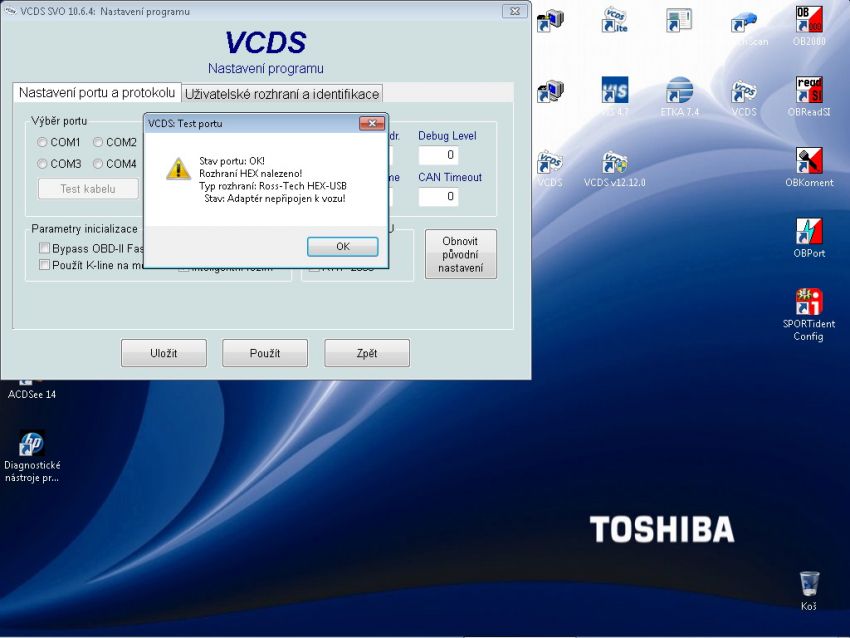The image size is (850, 638).
Task: Tick the Použít K-line checkbox
Action: (44, 265)
